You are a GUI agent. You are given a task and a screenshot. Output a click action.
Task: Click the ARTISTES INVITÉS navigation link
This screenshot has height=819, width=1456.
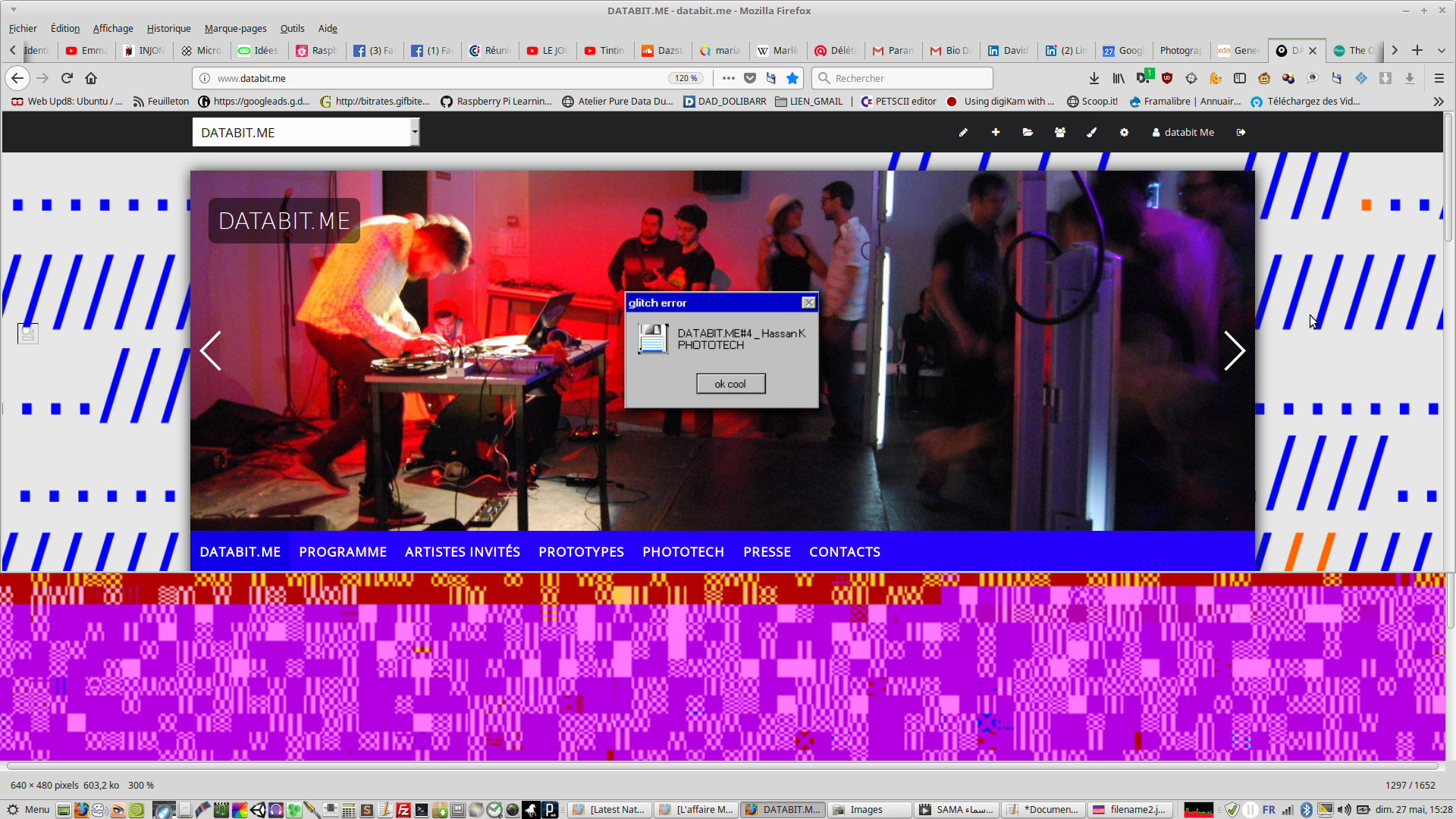click(462, 551)
